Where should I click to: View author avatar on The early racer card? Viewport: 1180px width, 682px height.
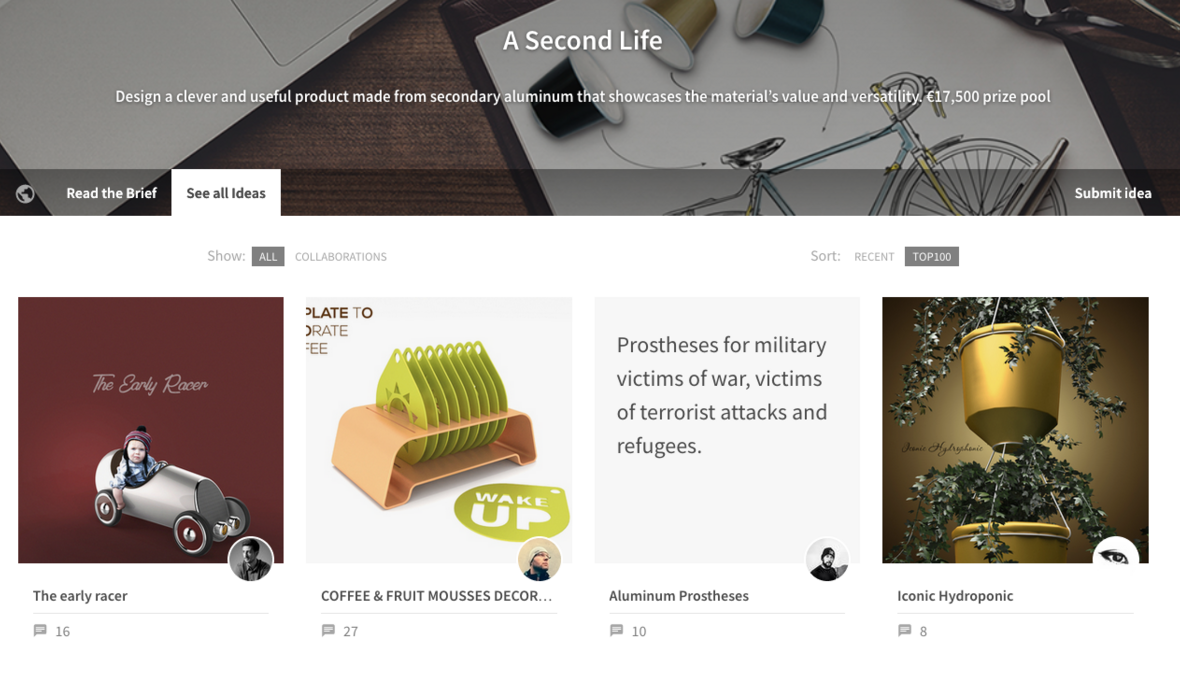251,559
